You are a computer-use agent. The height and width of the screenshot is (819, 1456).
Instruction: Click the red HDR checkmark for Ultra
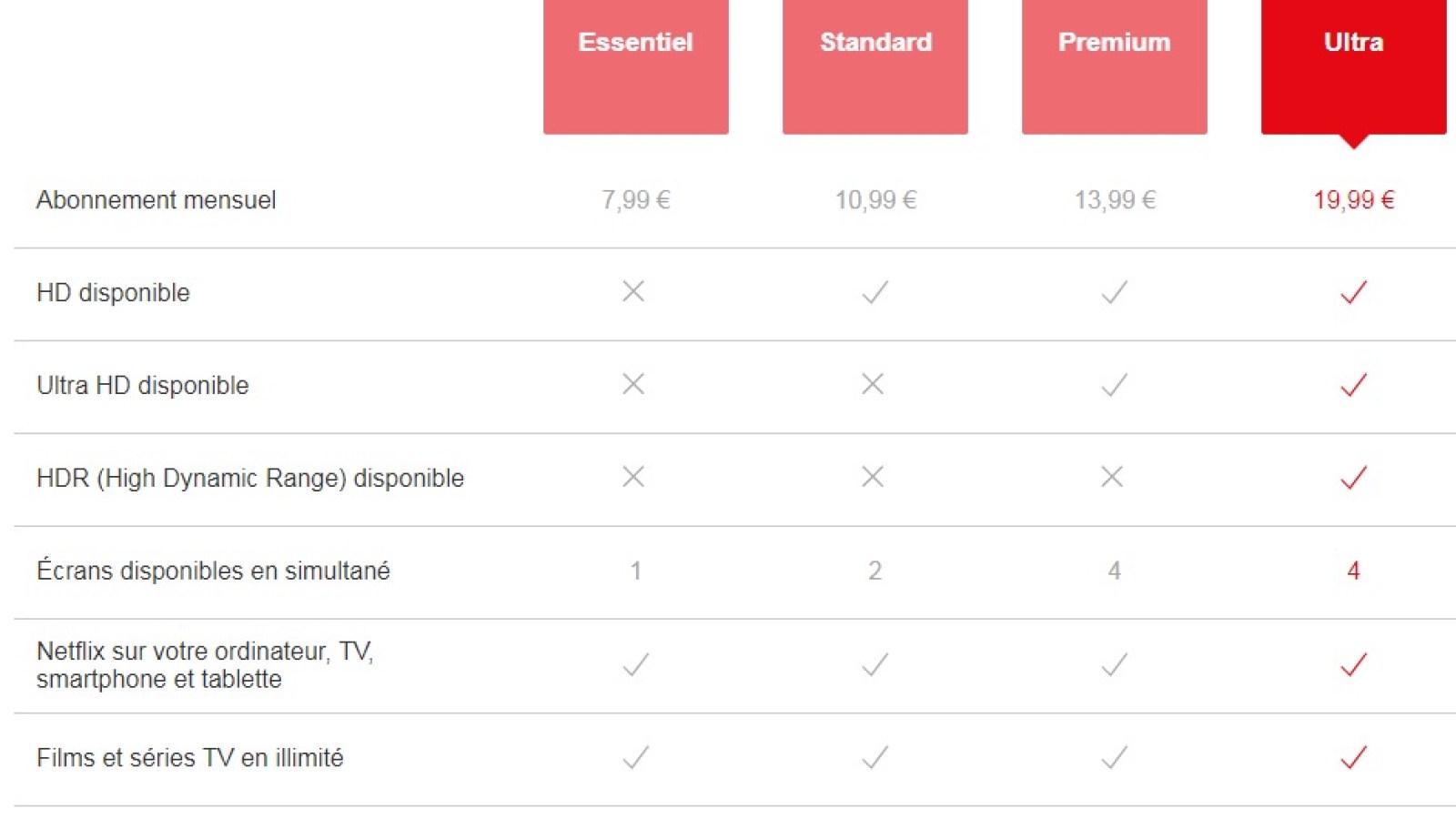[1353, 478]
